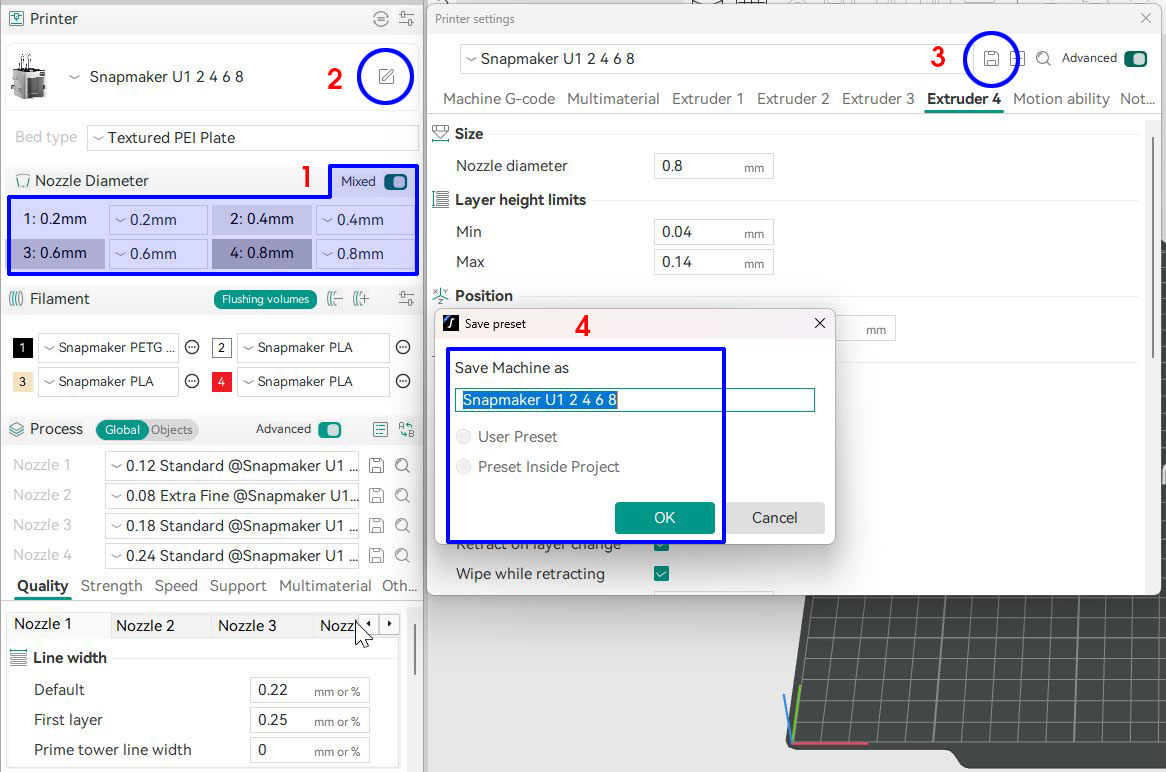Click the compare presets A/B icon
This screenshot has height=772, width=1166.
(x=406, y=429)
